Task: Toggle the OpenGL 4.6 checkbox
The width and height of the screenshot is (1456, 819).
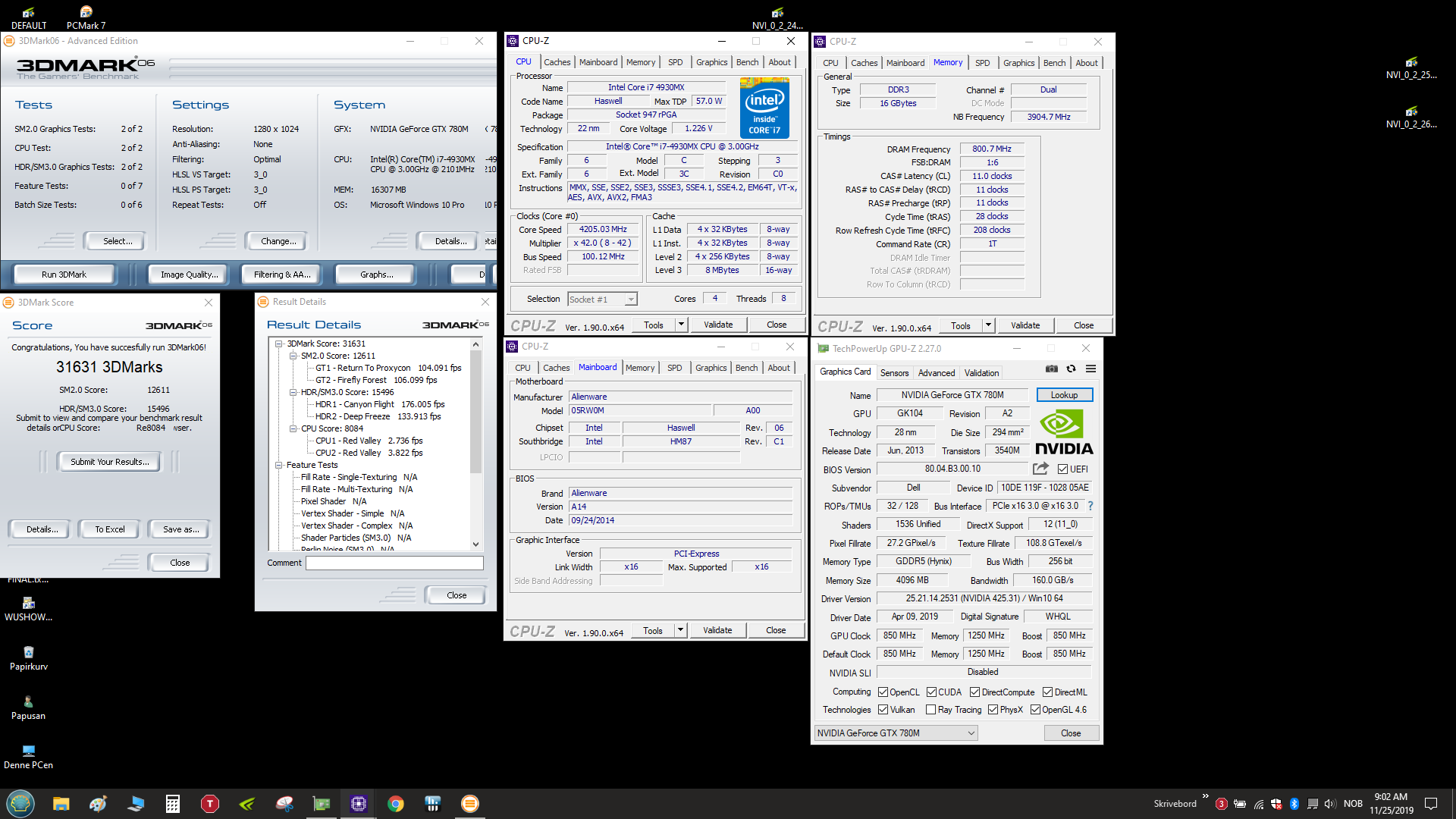Action: (x=1035, y=710)
